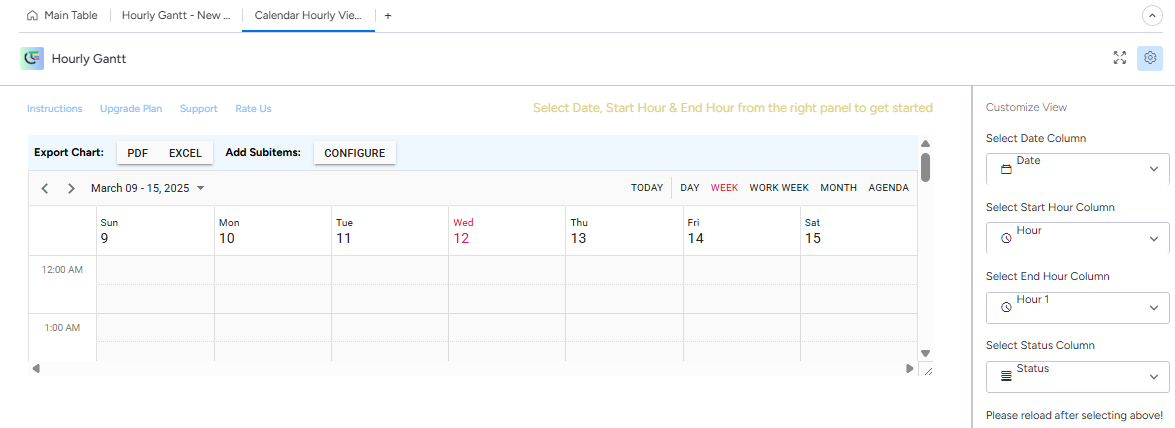The width and height of the screenshot is (1175, 428).
Task: Click the home icon on Main Table tab
Action: point(32,16)
